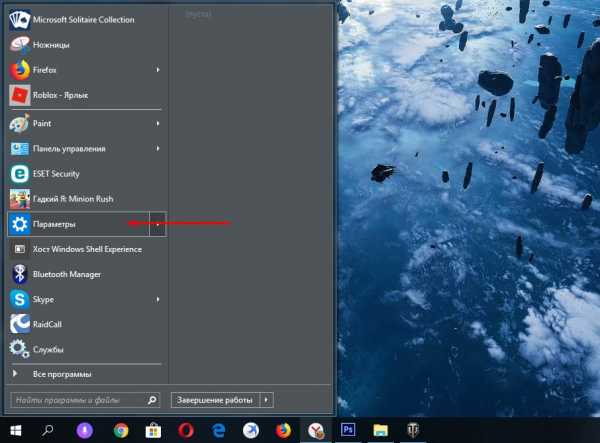
Task: Open the Панель управления icon
Action: [20, 148]
